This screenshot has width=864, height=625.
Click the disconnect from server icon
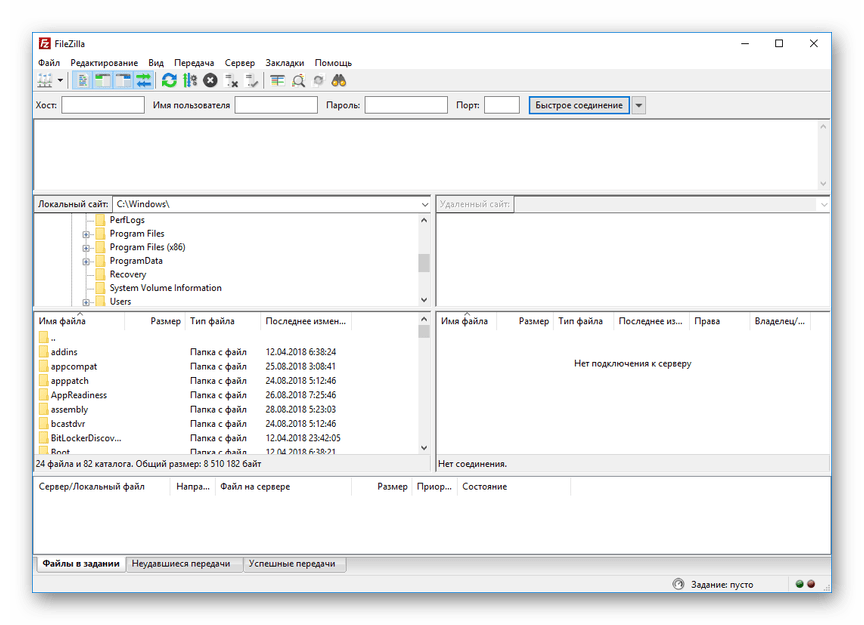pos(231,81)
